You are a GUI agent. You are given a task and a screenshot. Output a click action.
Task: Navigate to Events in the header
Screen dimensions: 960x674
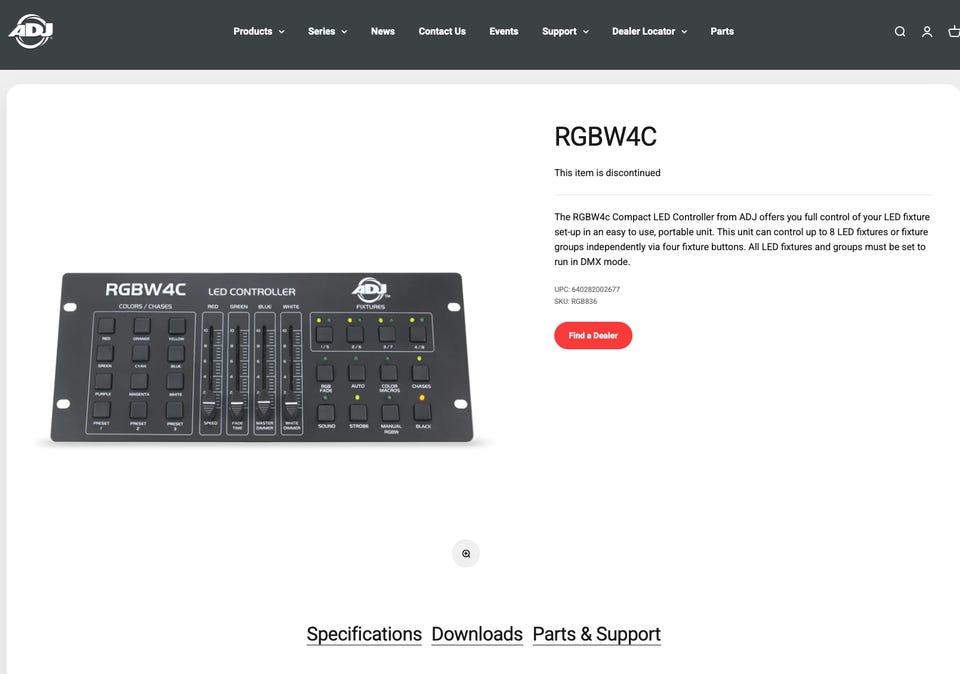coord(504,31)
